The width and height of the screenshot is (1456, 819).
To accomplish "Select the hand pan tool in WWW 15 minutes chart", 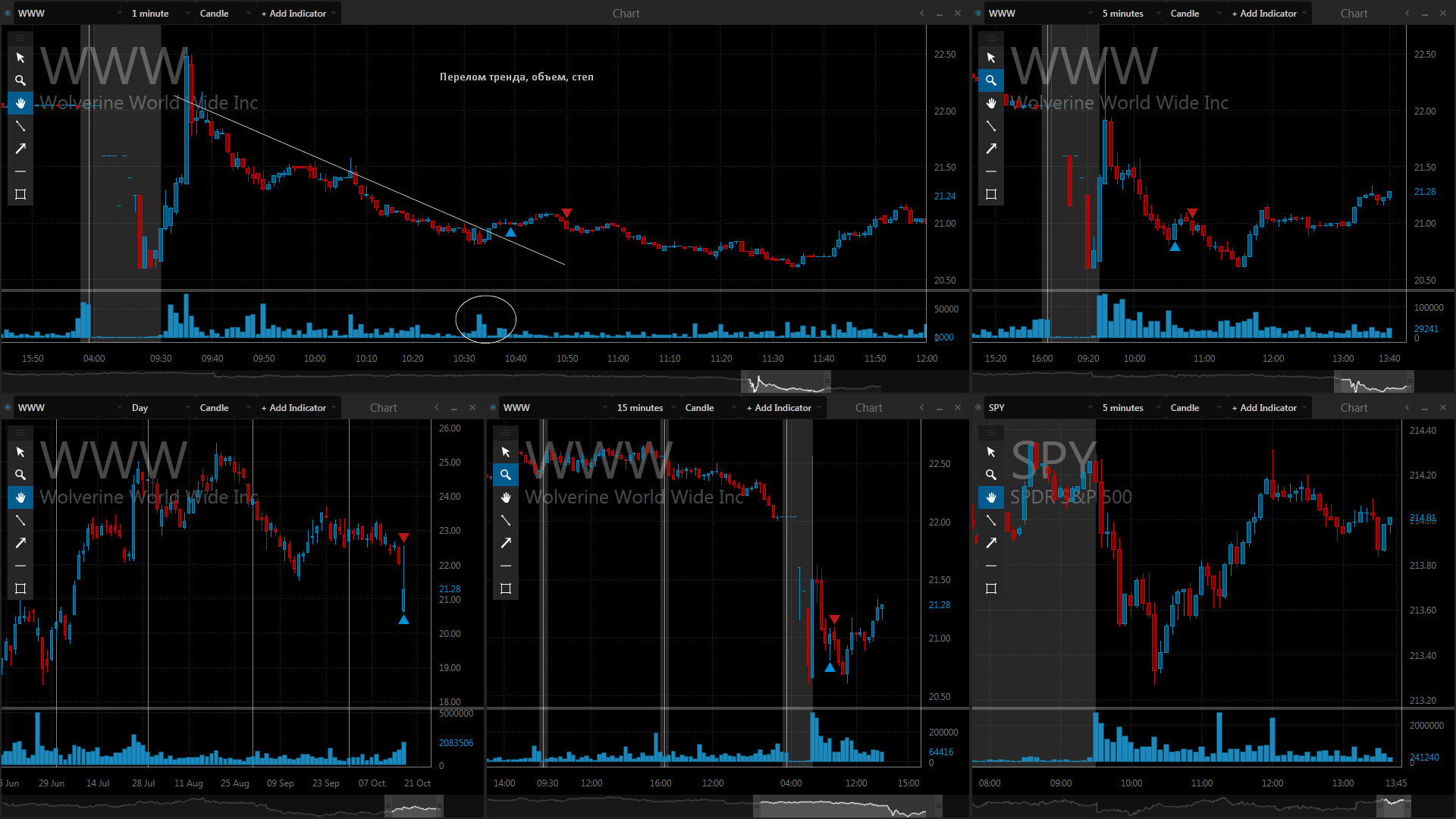I will pyautogui.click(x=506, y=497).
